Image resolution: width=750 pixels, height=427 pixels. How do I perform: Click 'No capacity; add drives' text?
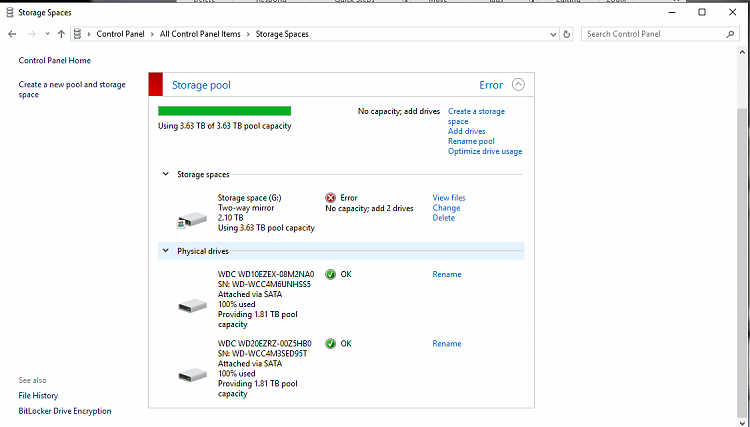(399, 111)
